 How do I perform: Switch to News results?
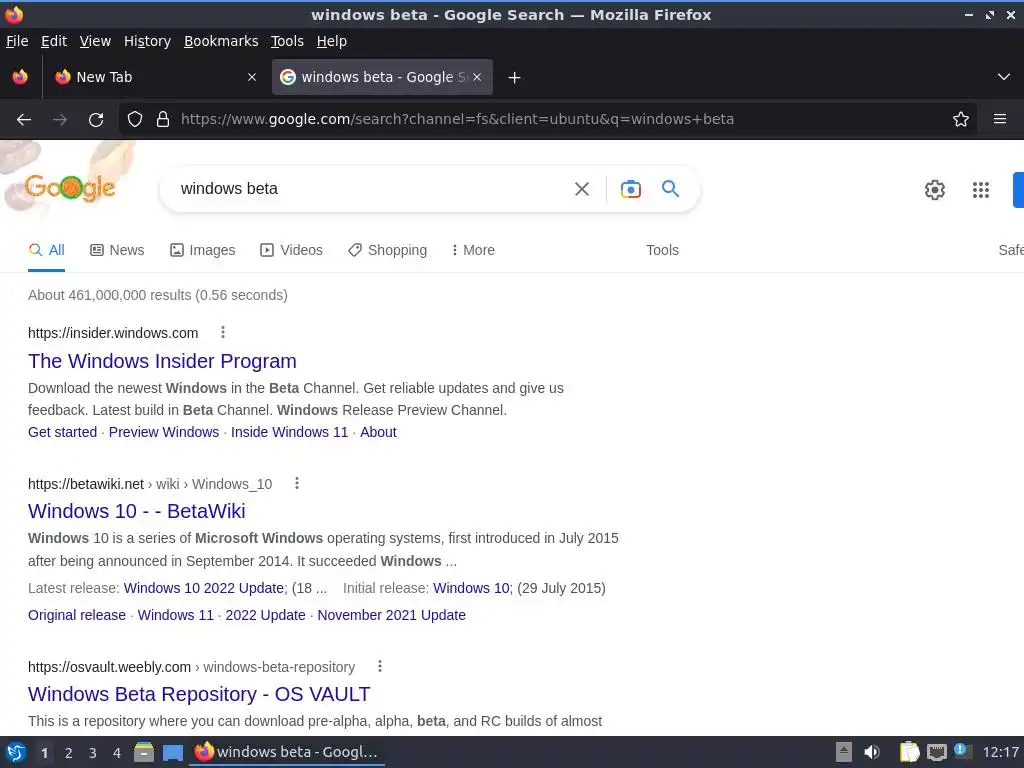coord(117,250)
